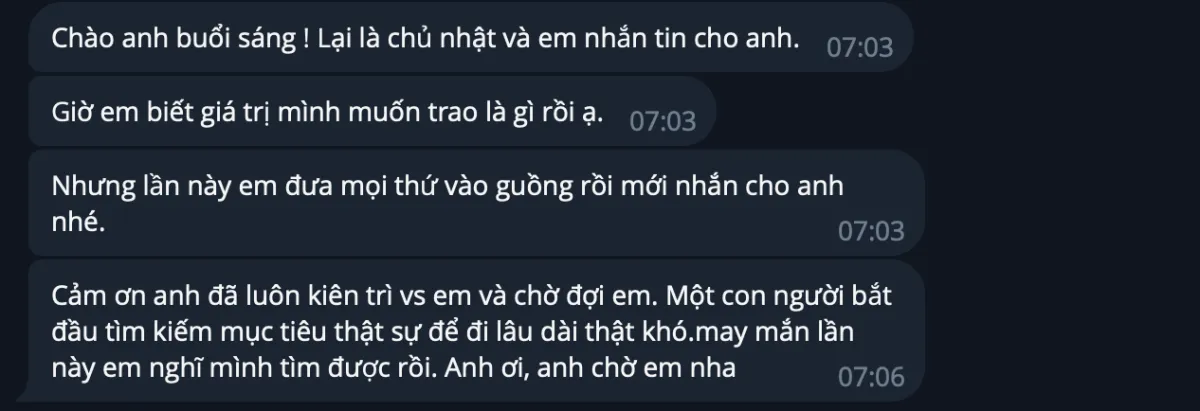Select the message "Giờ em biết giá trị"
This screenshot has width=1200, height=411.
tap(372, 110)
